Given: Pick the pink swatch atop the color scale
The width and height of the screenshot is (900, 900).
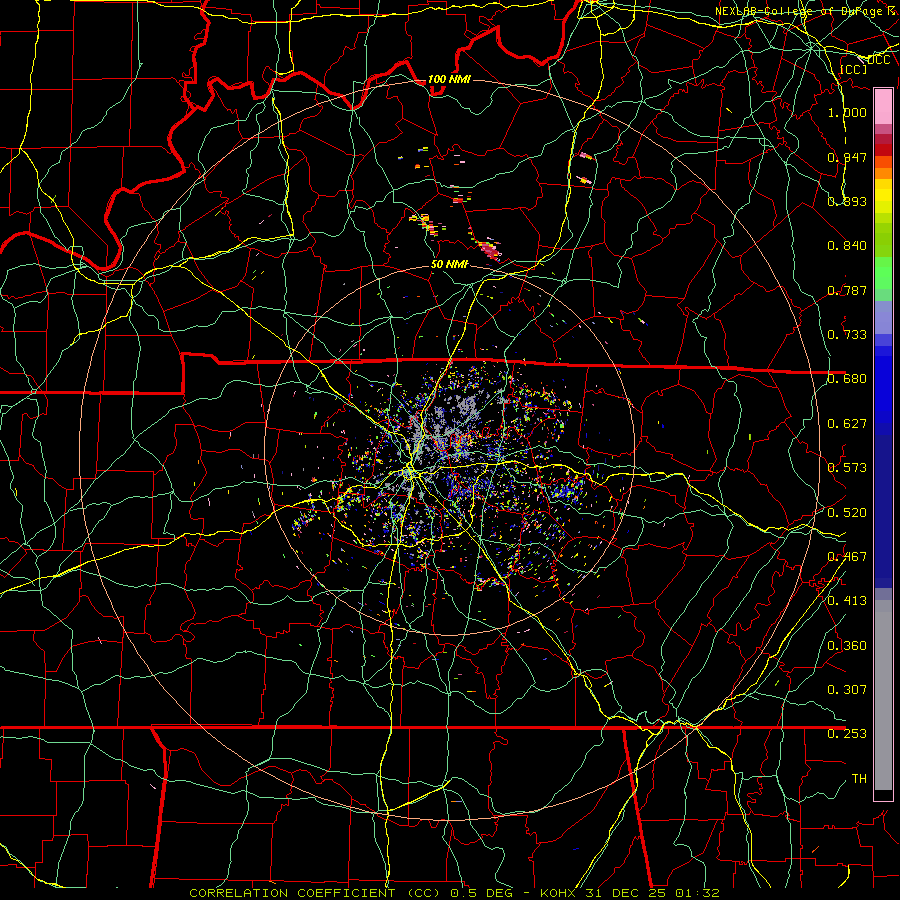Looking at the screenshot, I should [x=883, y=107].
